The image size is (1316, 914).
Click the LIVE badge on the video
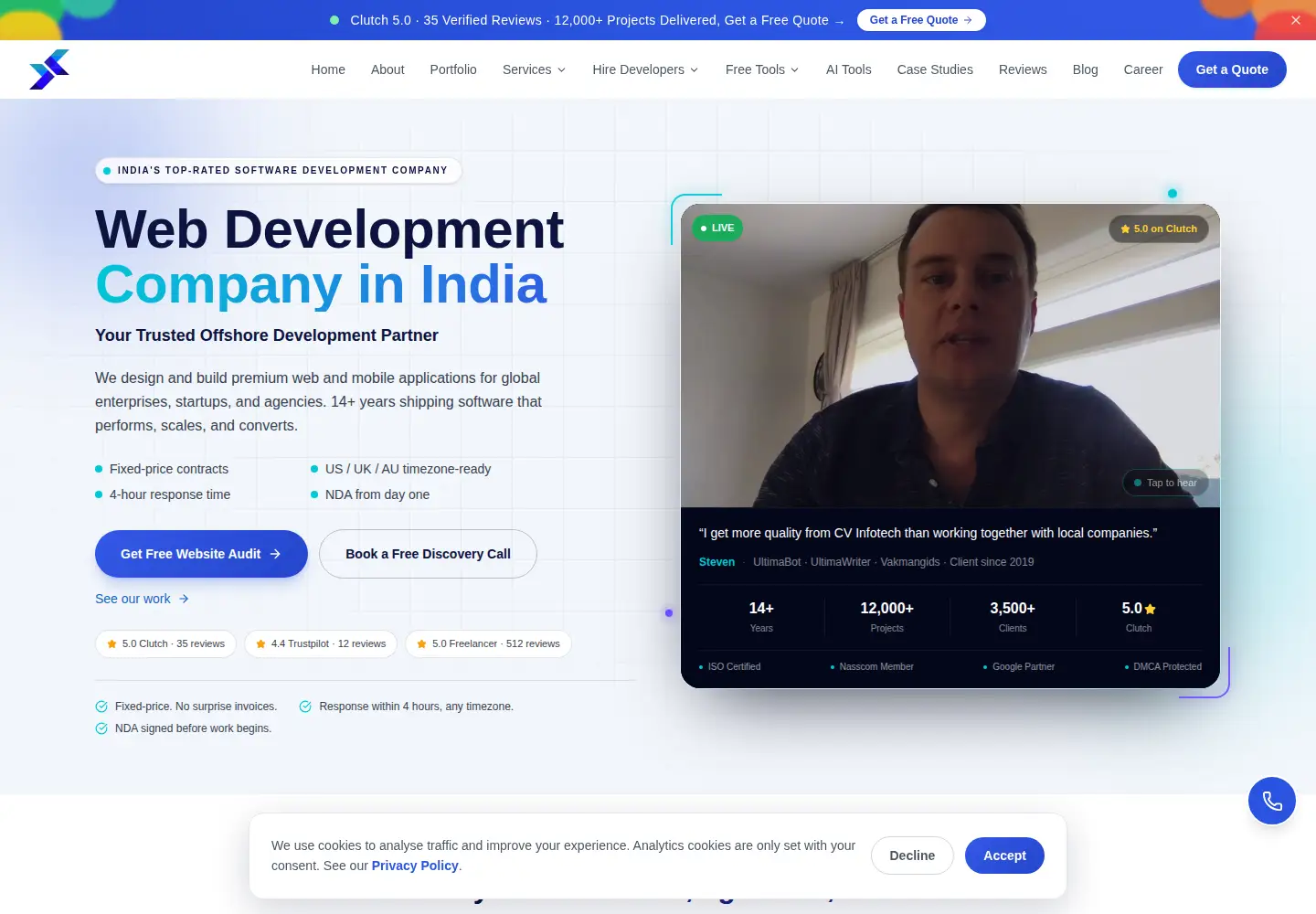click(x=717, y=228)
